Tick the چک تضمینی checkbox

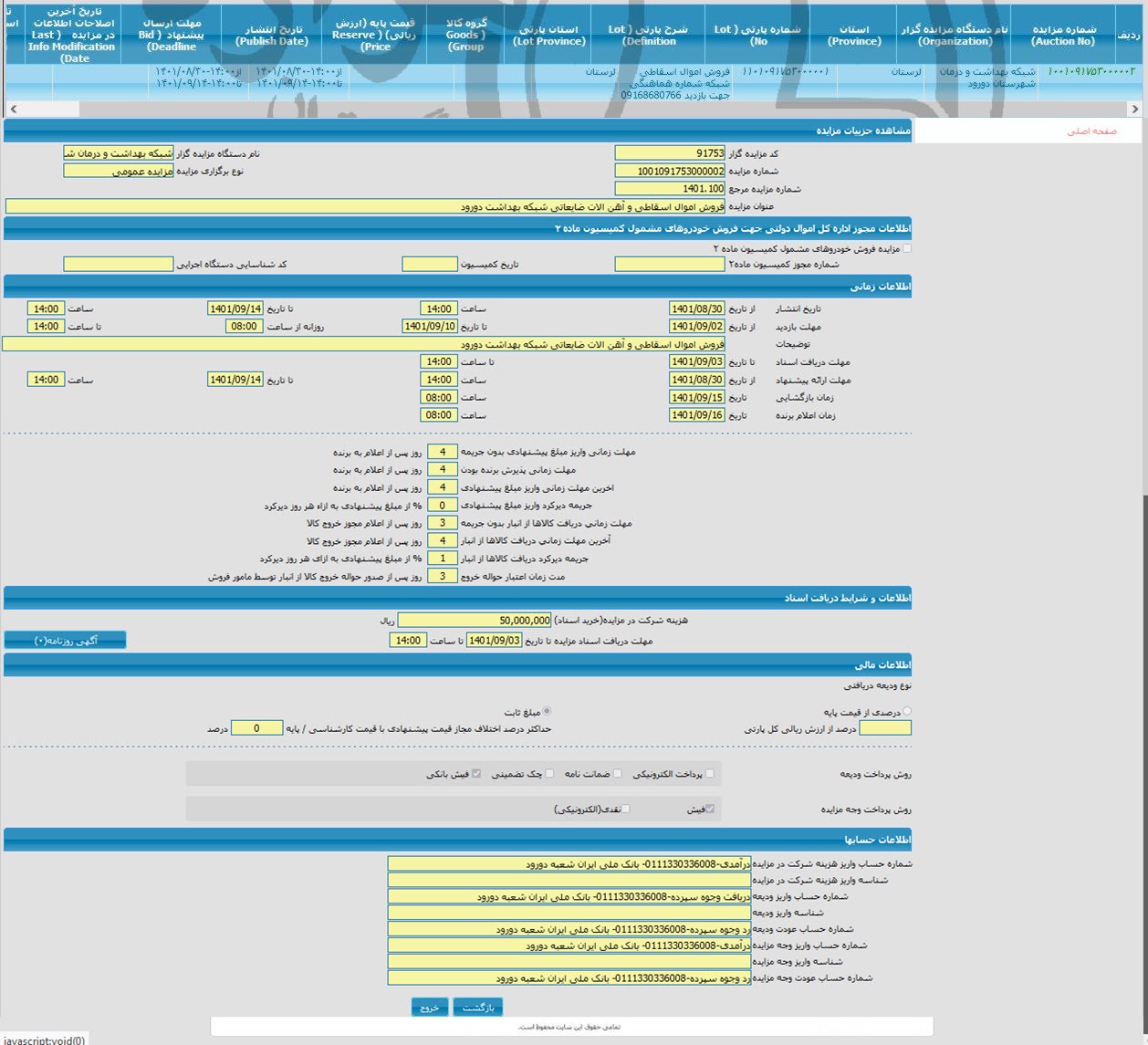(x=548, y=774)
